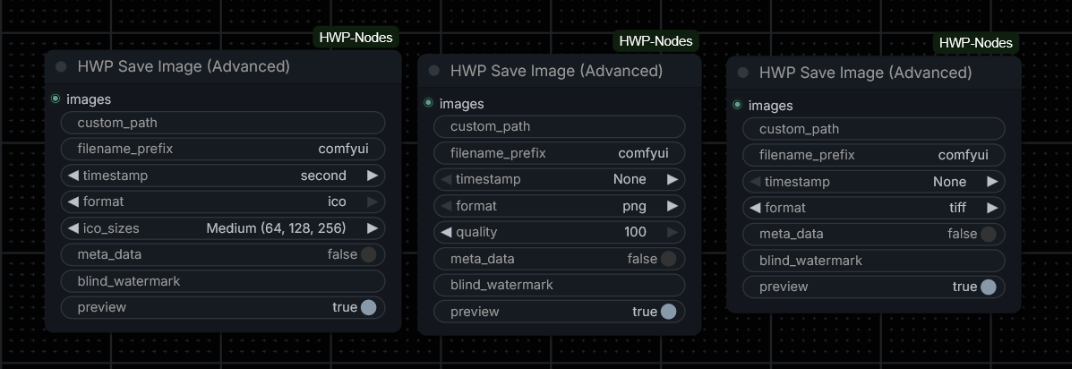Click the custom_path field in the tiff node
This screenshot has height=369, width=1072.
coord(874,129)
